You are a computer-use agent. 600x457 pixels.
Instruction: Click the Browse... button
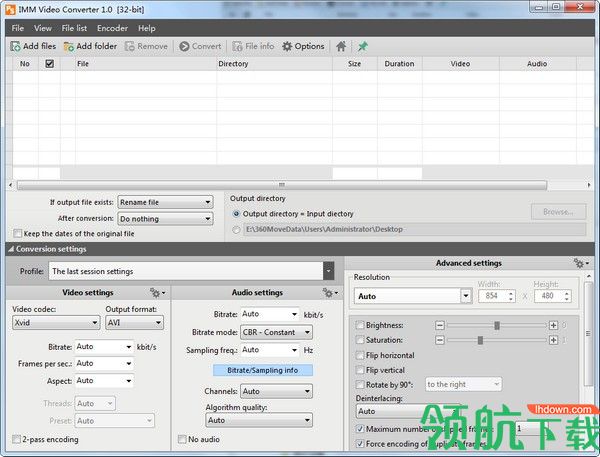(558, 212)
